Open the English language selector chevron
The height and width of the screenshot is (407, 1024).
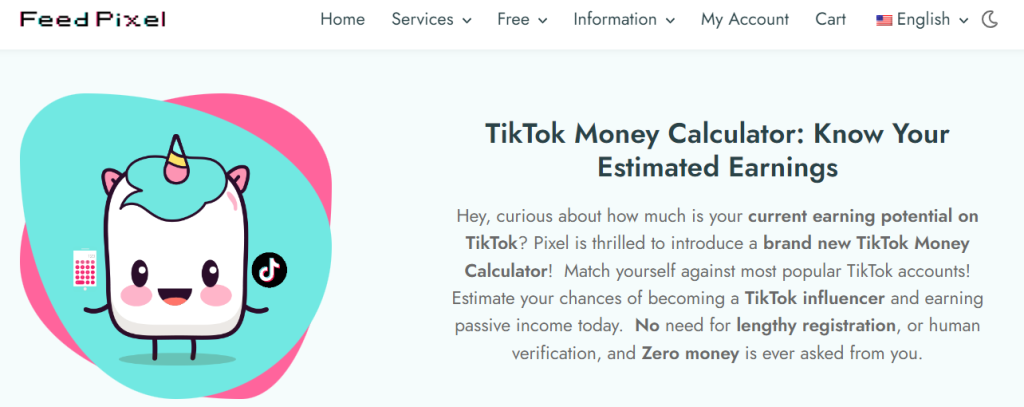pos(963,21)
